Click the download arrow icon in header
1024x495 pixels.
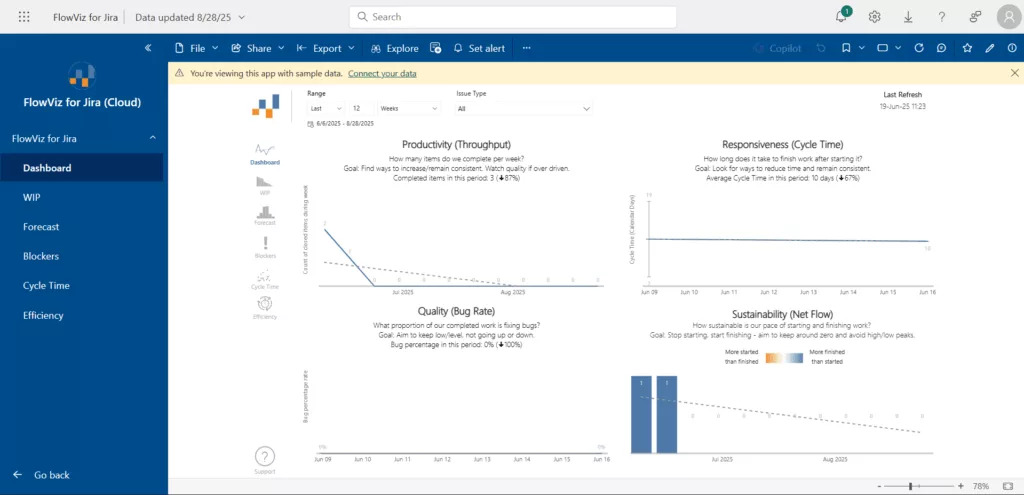pyautogui.click(x=908, y=17)
